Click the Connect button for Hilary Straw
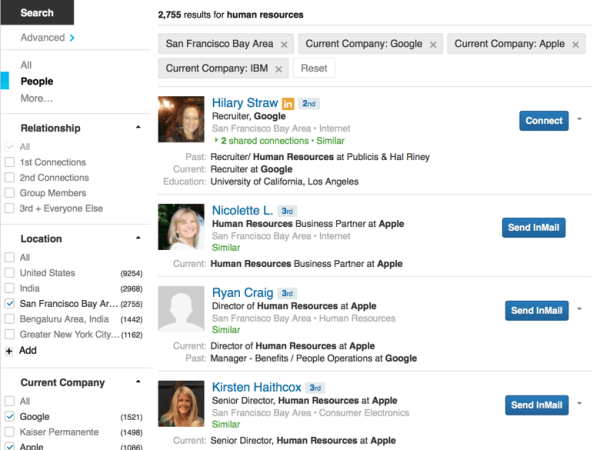600x450 pixels. click(544, 121)
